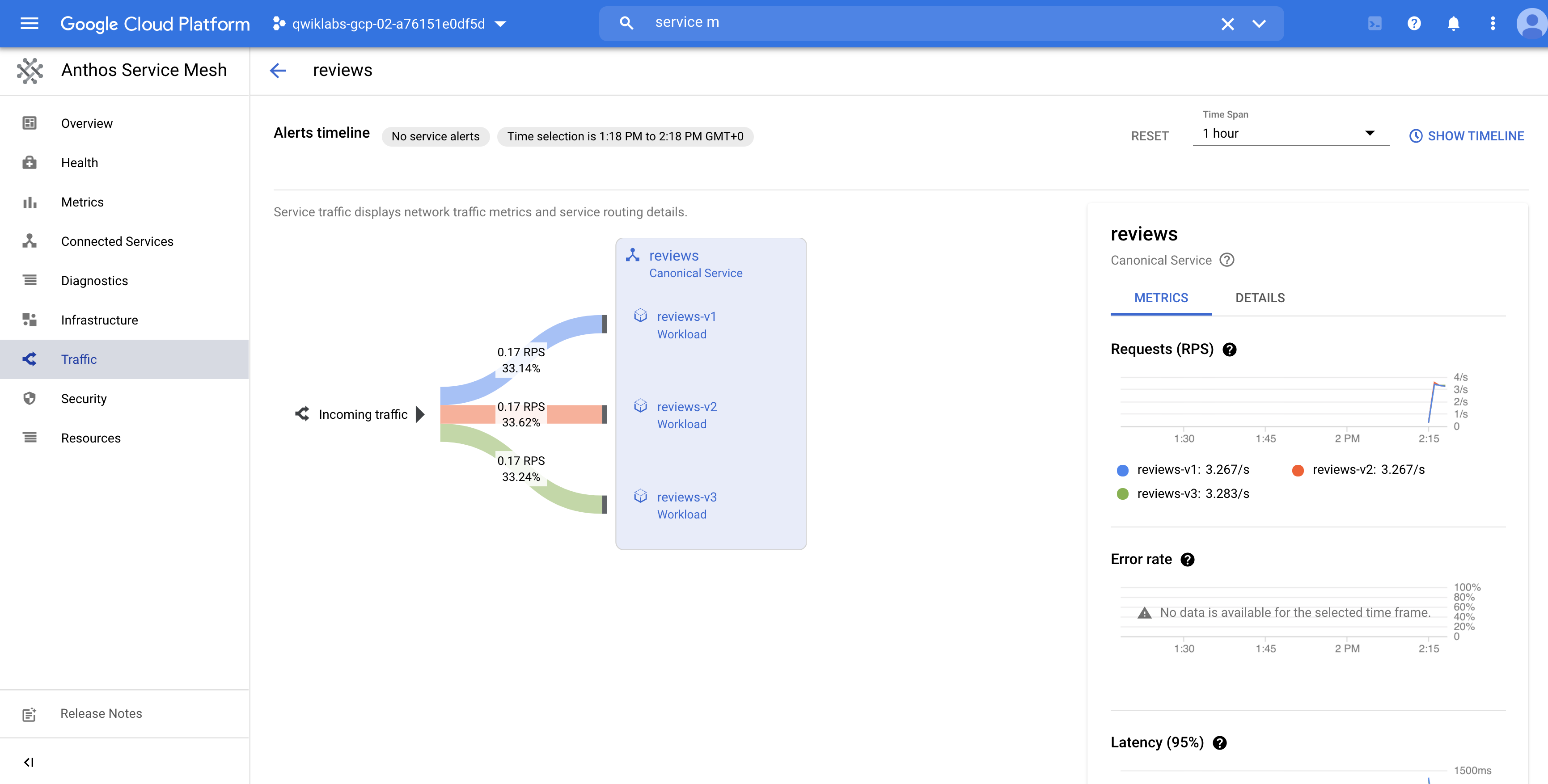Click the Traffic split arrows icon
This screenshot has height=784, width=1548.
pyautogui.click(x=30, y=359)
